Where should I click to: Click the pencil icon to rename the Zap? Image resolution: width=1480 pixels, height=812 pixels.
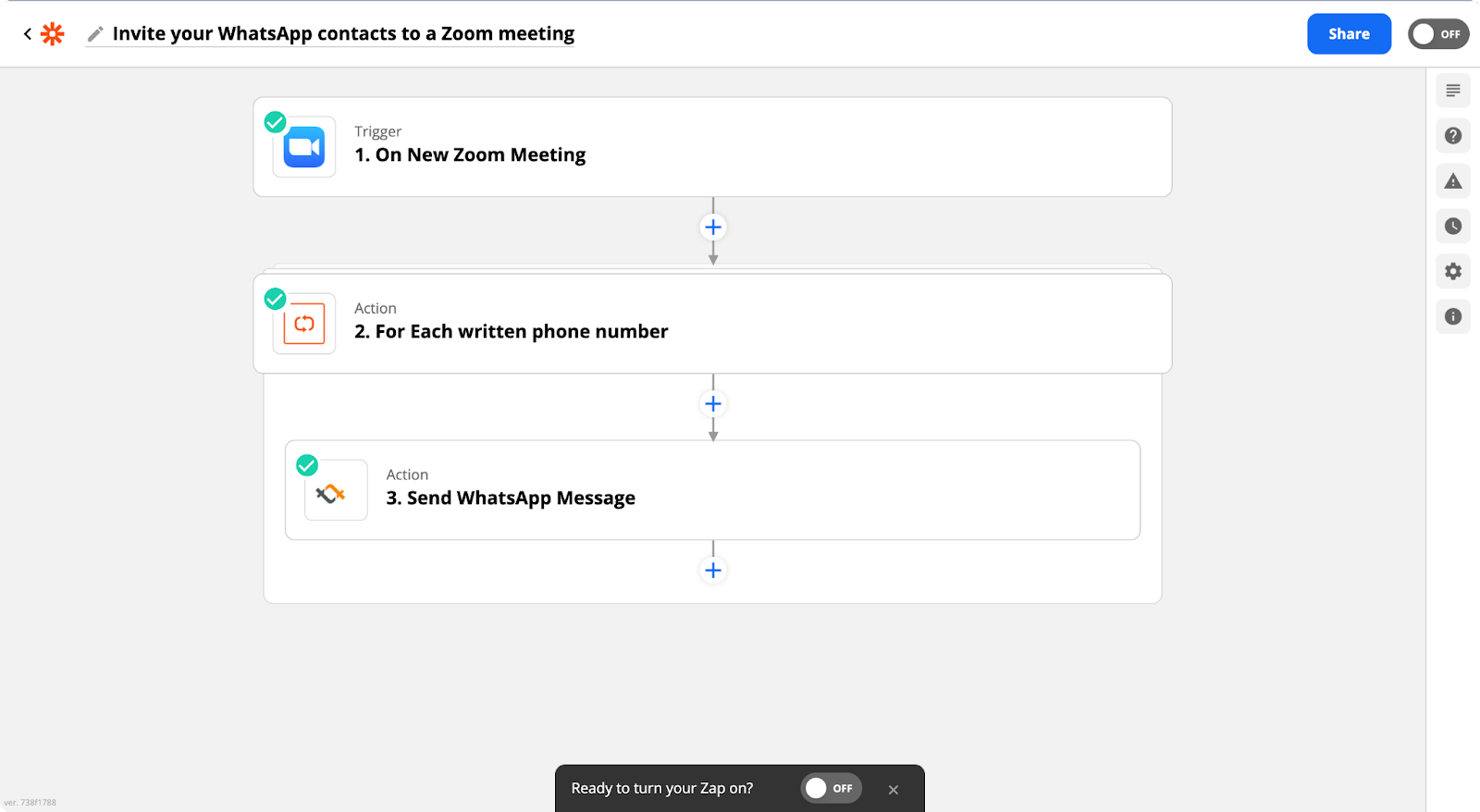point(94,34)
